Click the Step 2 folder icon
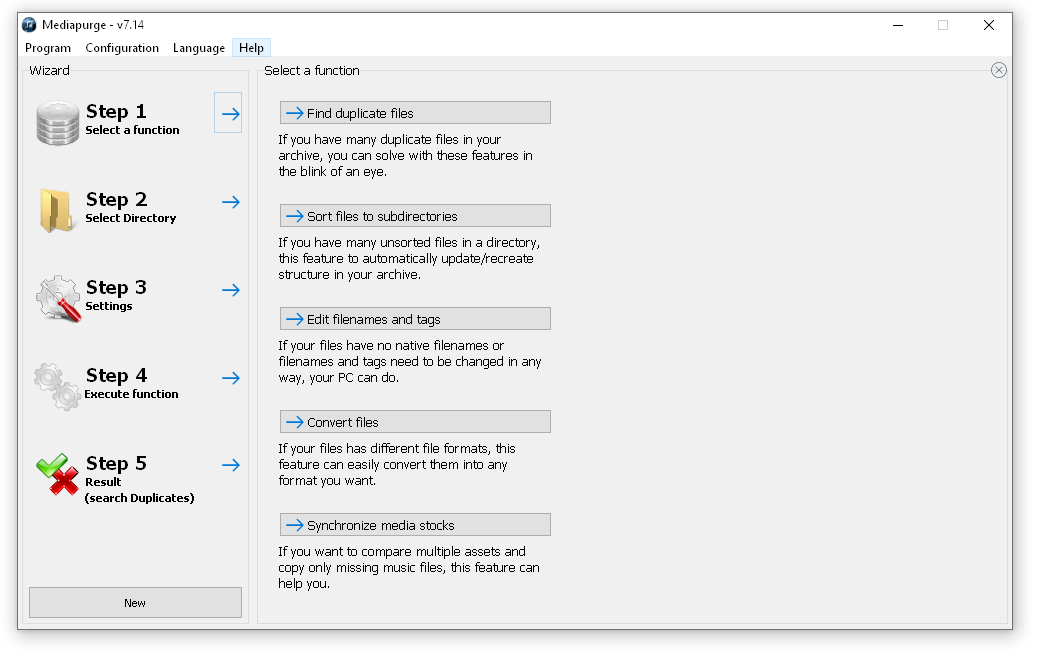 coord(57,210)
